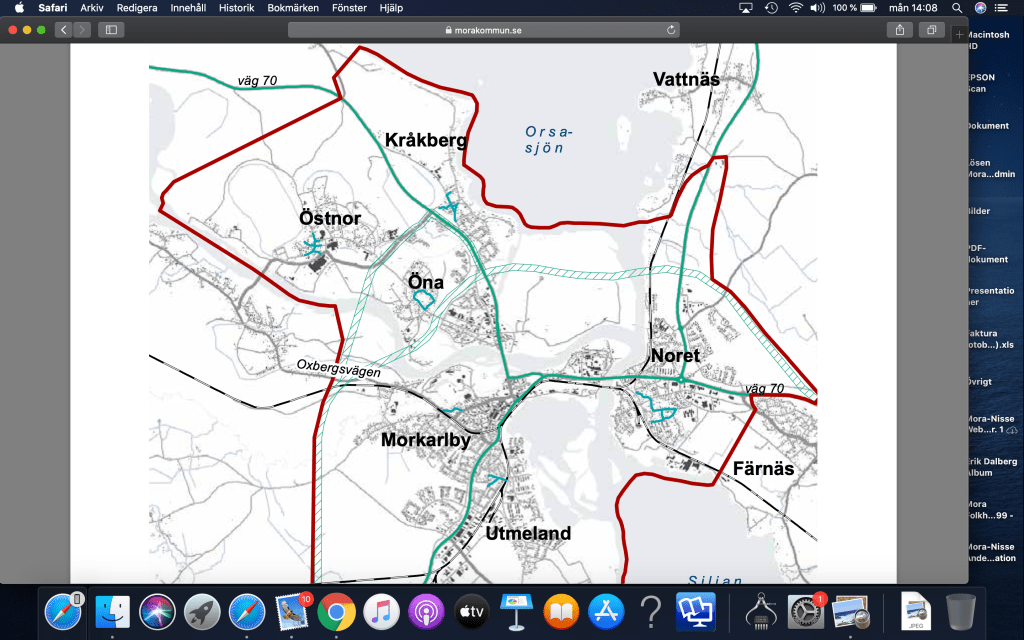Open Wi-Fi status menu in menu bar

coord(795,8)
